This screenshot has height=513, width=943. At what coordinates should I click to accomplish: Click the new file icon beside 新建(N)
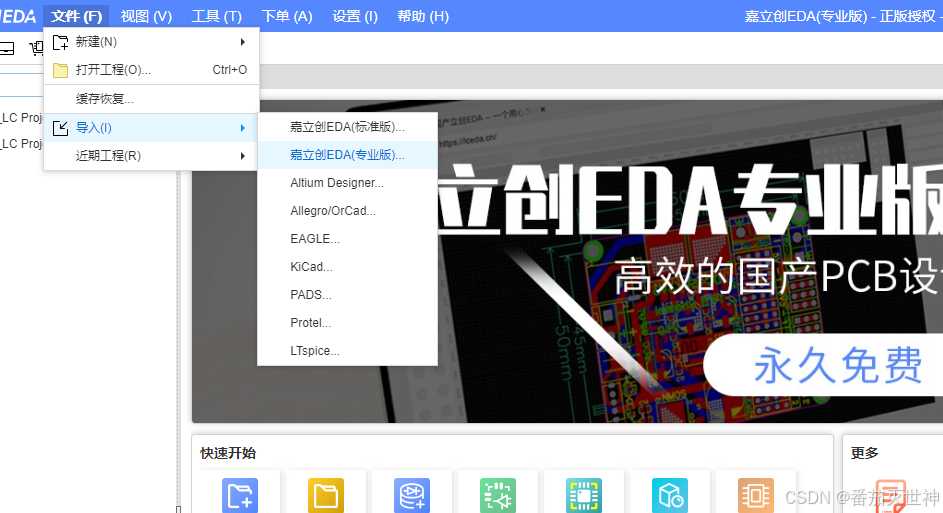60,42
